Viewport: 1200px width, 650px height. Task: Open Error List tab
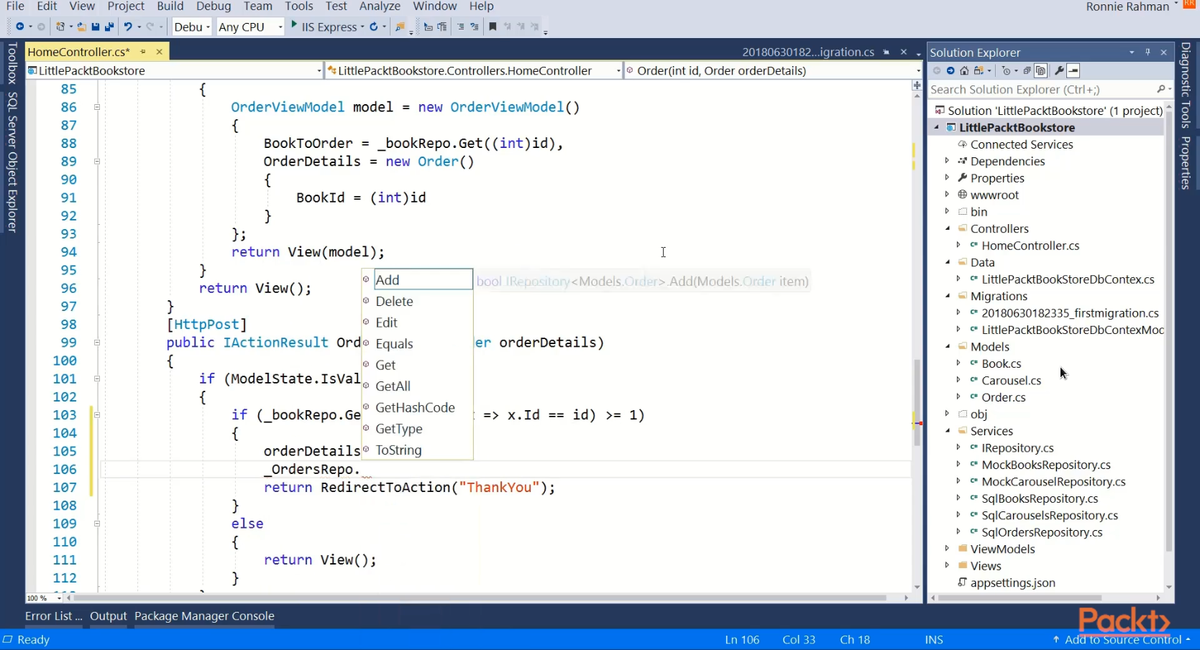(54, 616)
